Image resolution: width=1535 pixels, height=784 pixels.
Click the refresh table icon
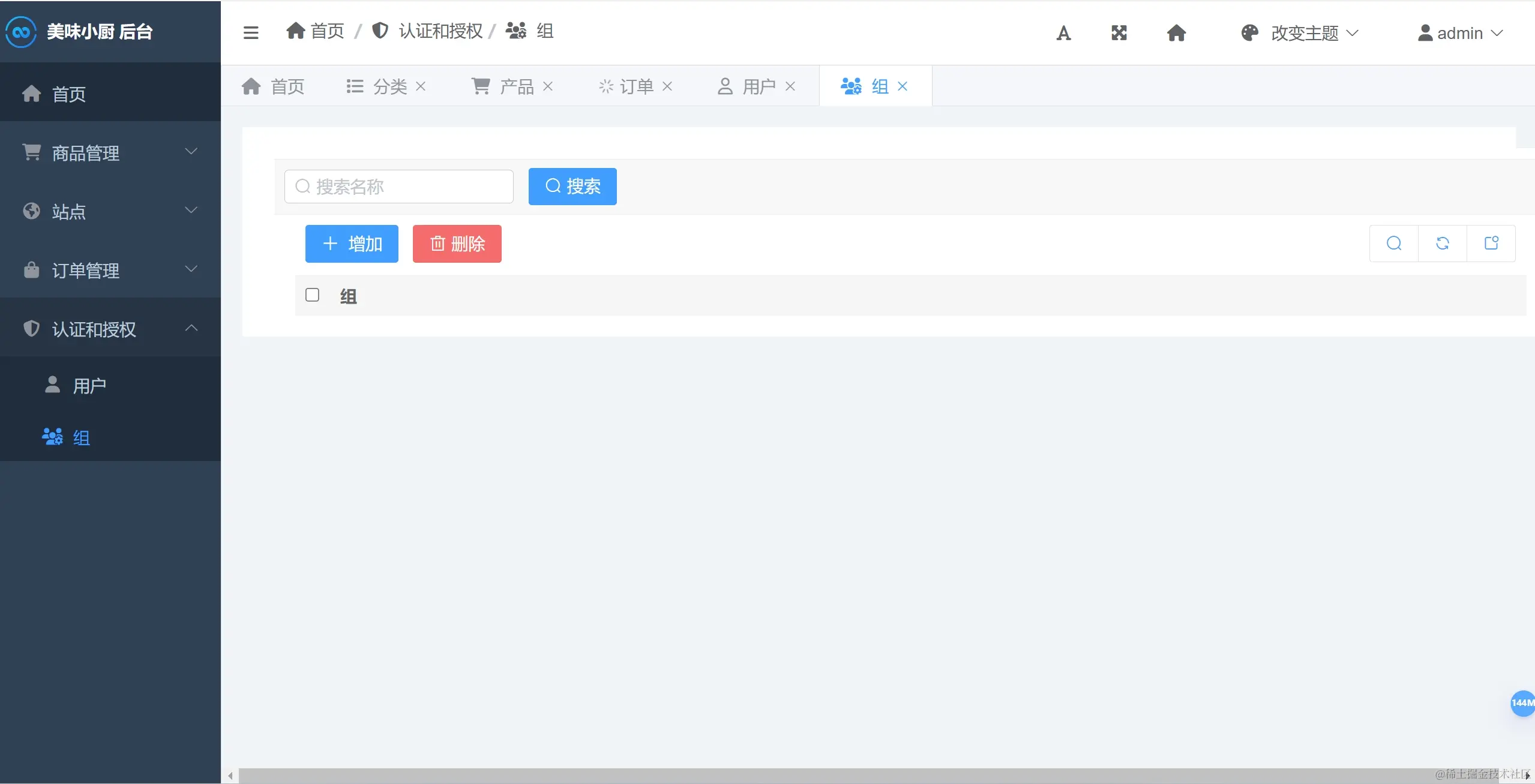coord(1443,244)
